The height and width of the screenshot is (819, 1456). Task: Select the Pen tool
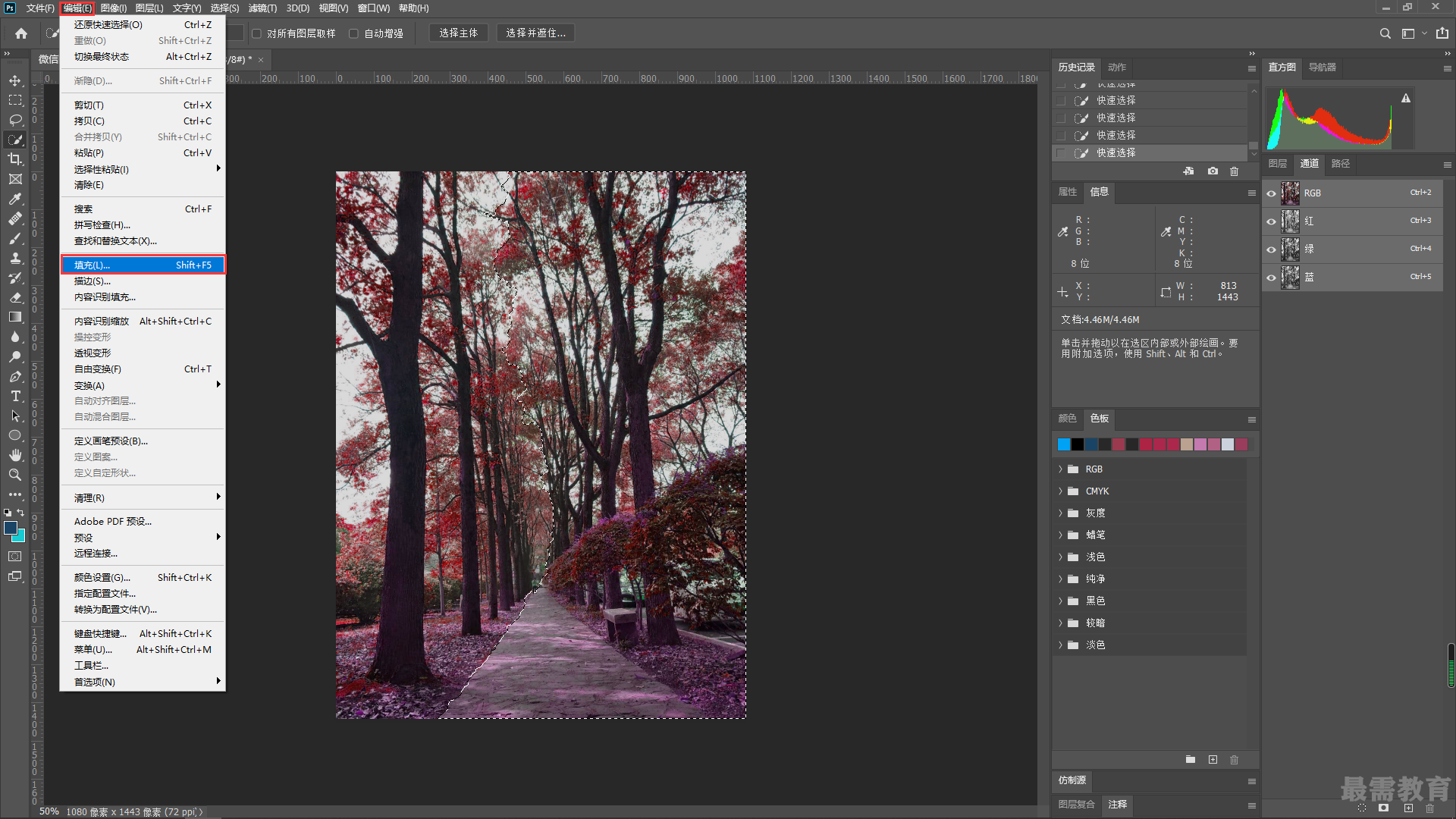[x=15, y=376]
